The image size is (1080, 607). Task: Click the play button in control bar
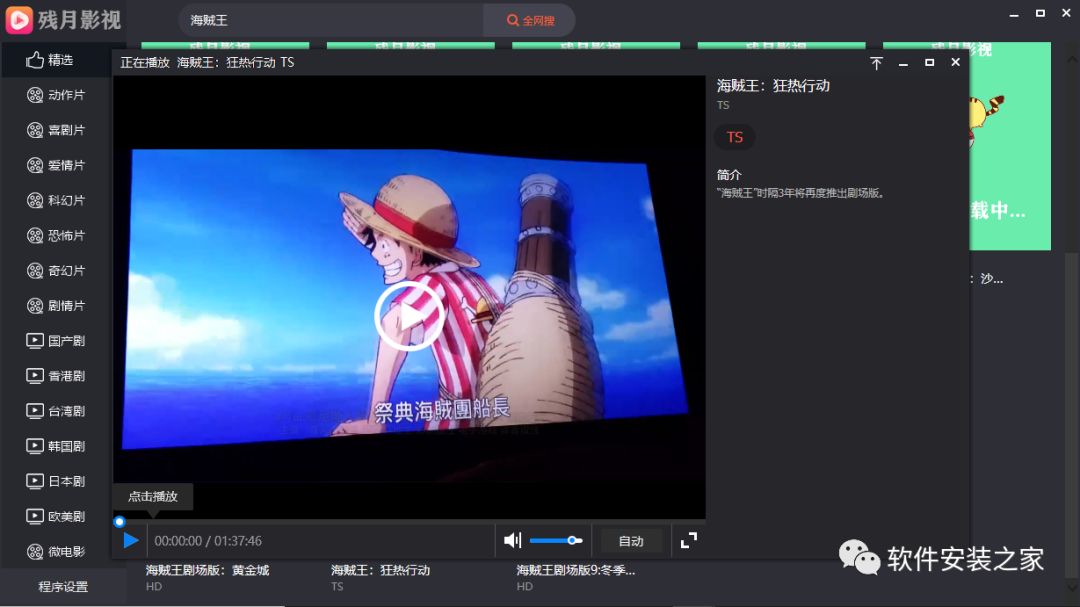(x=130, y=541)
